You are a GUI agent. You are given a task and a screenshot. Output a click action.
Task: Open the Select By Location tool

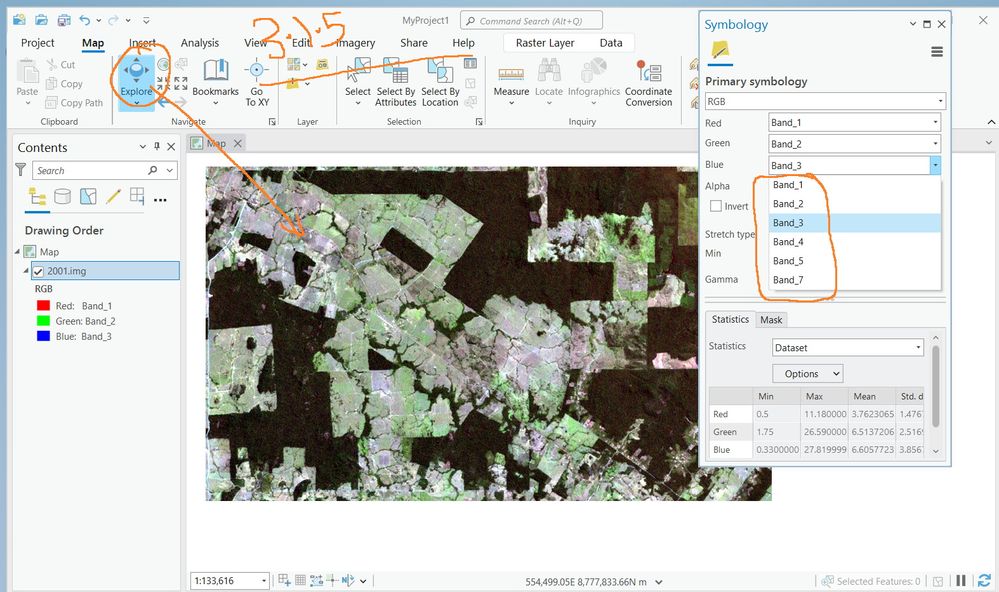click(x=440, y=81)
